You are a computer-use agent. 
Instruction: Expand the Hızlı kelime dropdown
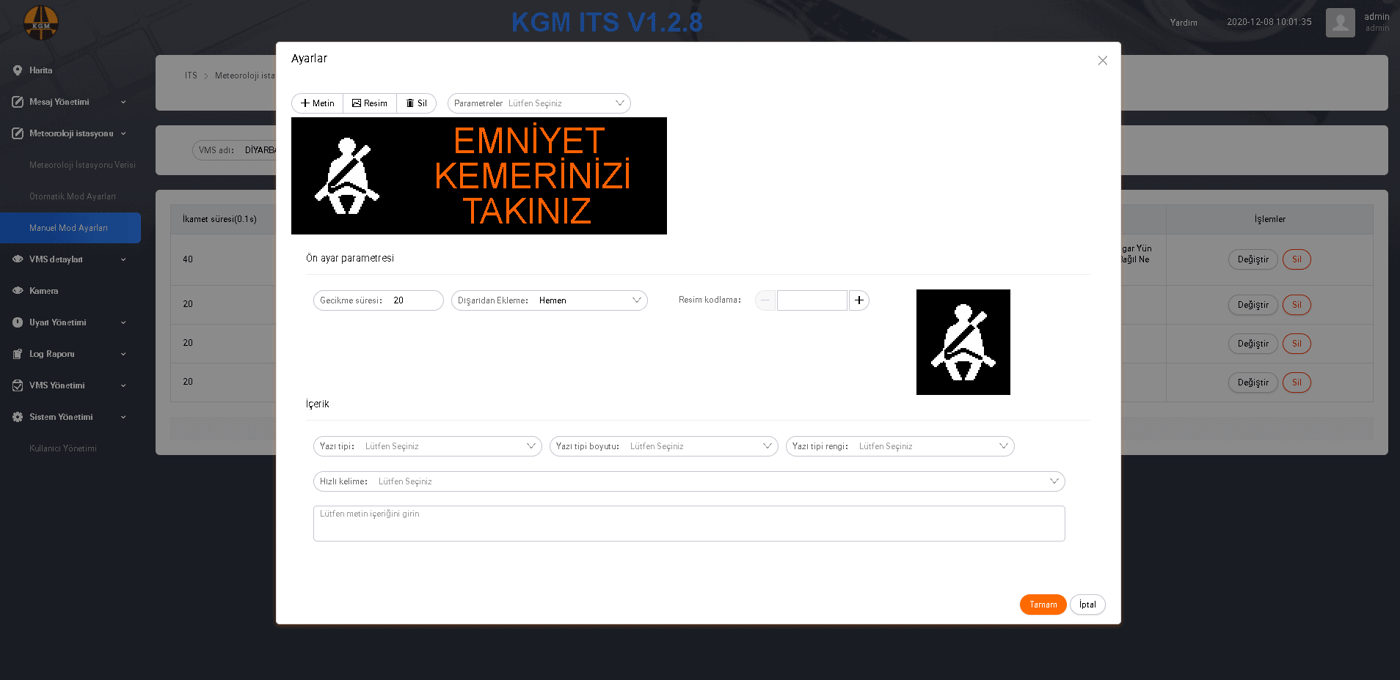[x=689, y=481]
